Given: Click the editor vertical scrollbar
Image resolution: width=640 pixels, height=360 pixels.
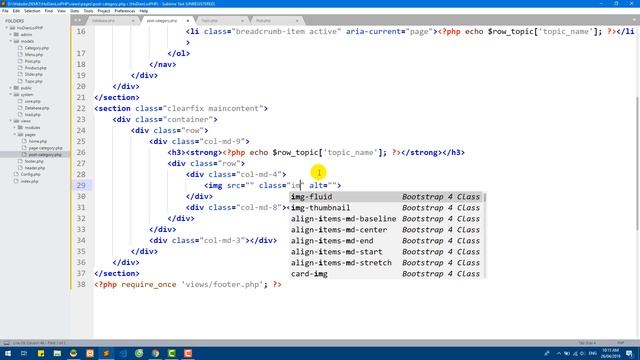Looking at the screenshot, I should pos(638,163).
